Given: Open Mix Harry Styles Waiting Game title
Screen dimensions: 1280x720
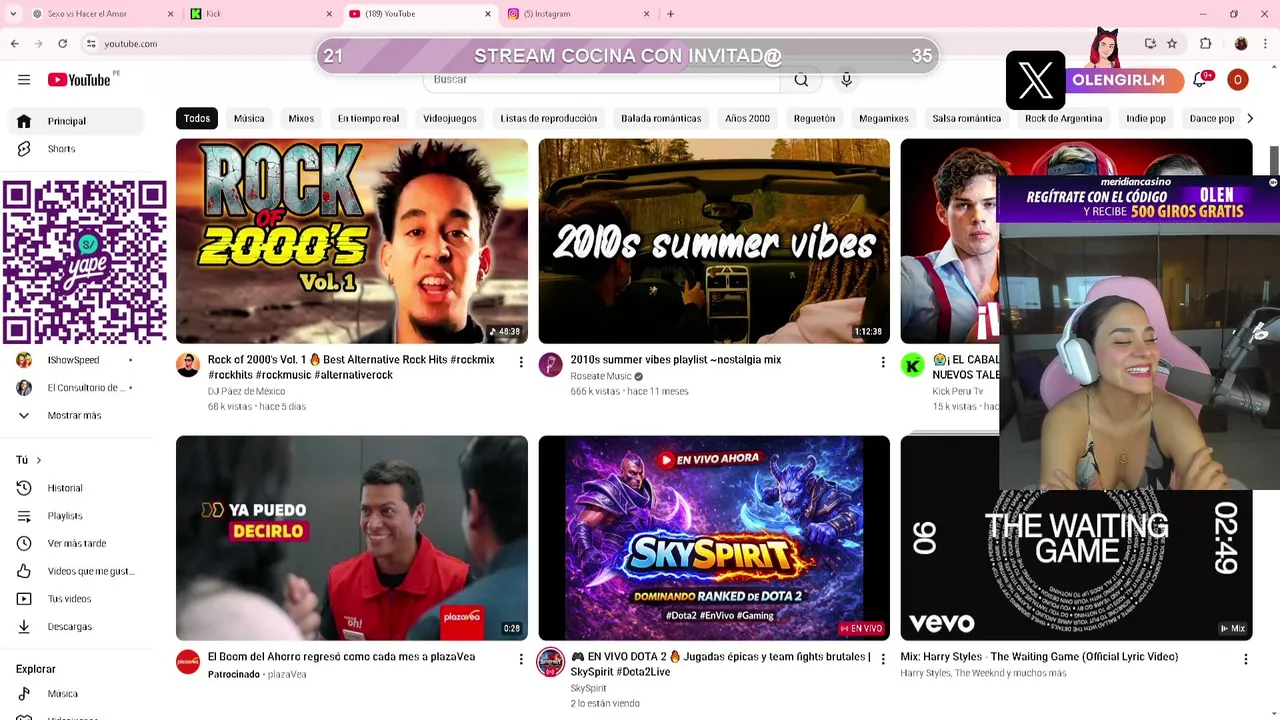Looking at the screenshot, I should coord(1039,657).
